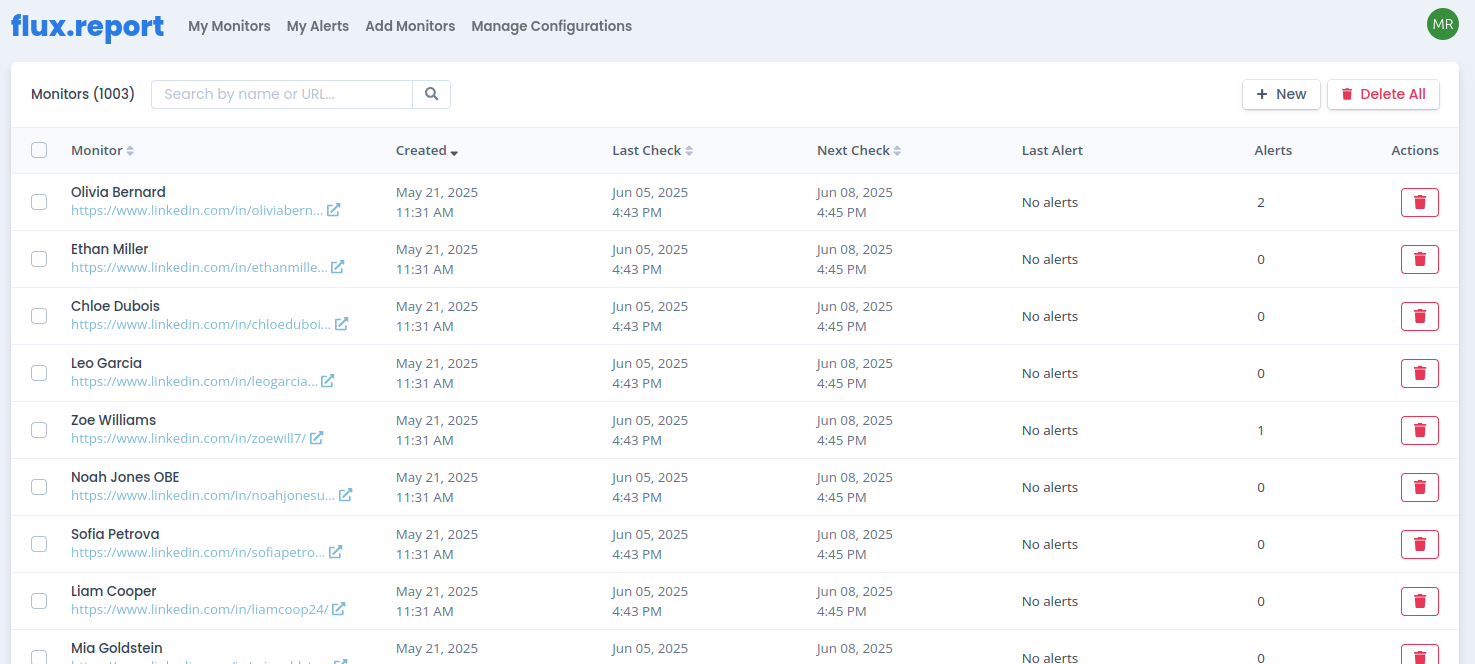Sort monitors by the Monitor column
Screen dimensions: 1475x664
click(x=102, y=150)
